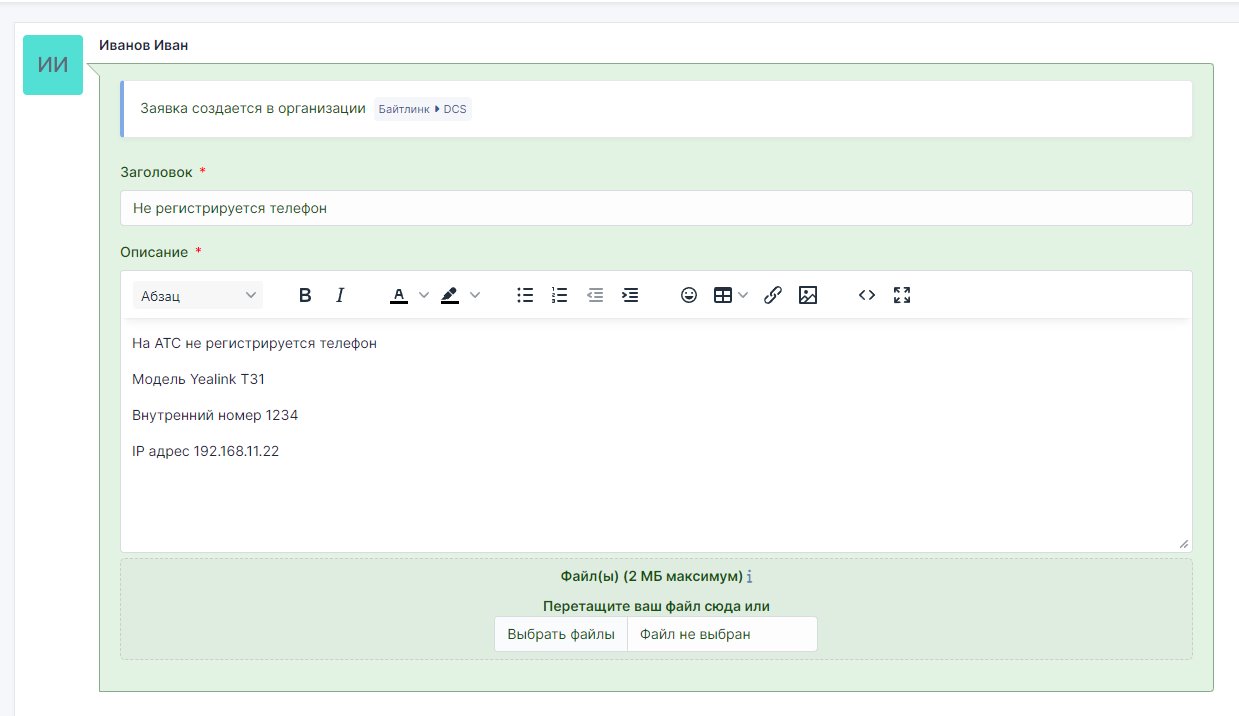Click the file size info icon
Viewport: 1239px width, 716px height.
[750, 577]
